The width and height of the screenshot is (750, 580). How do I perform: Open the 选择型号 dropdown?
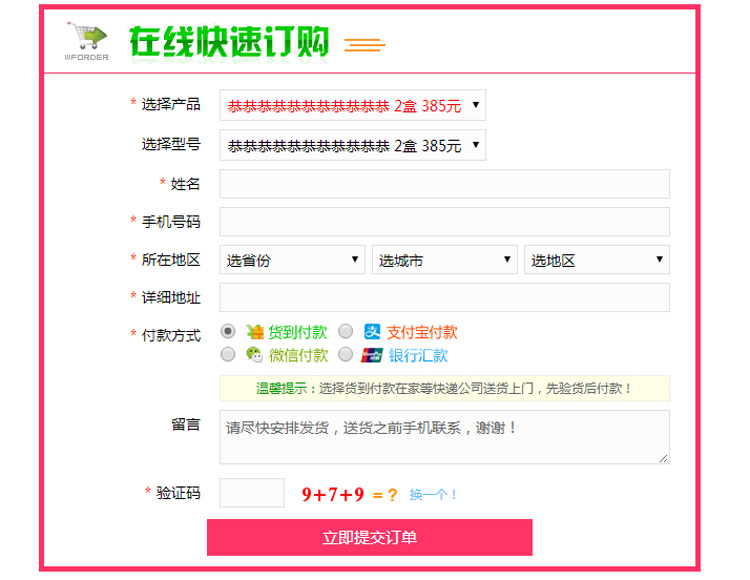(353, 145)
